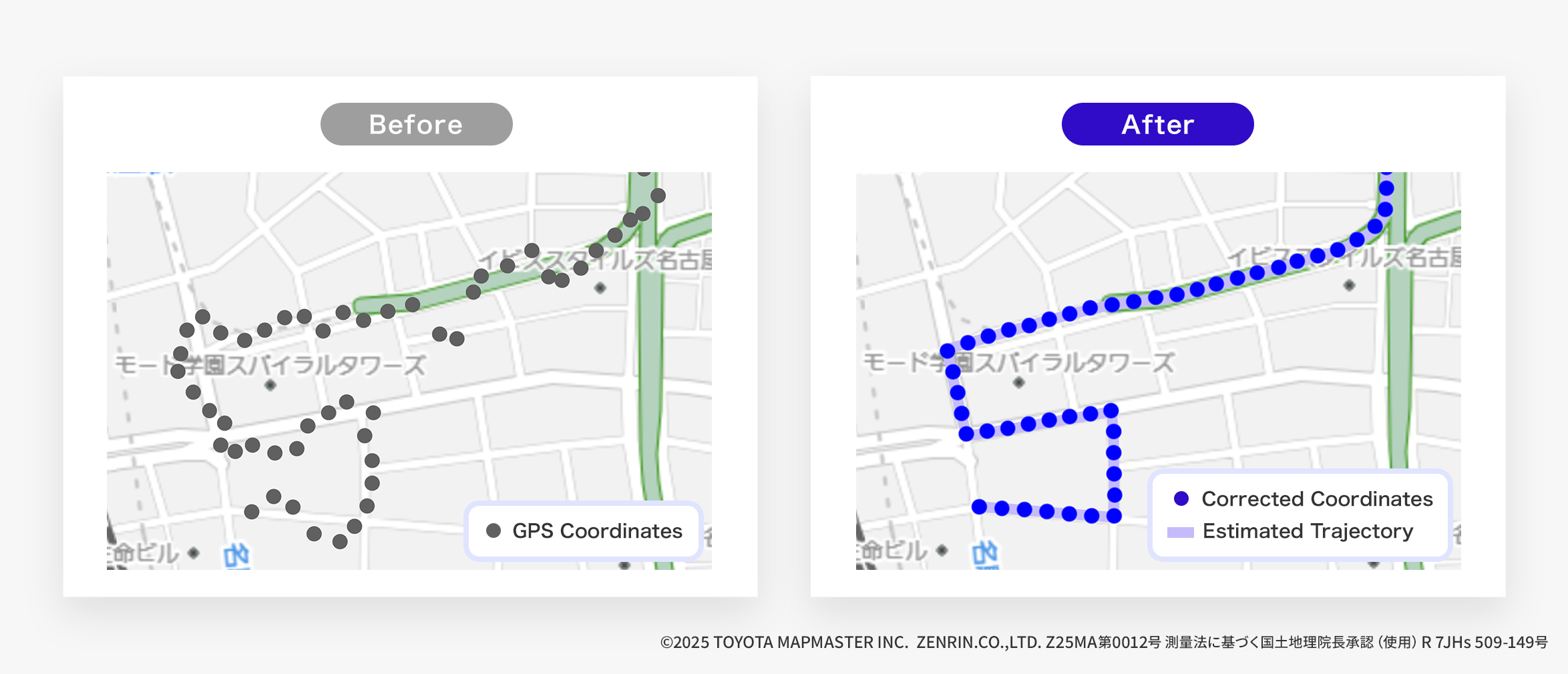Switch to the After view
Viewport: 1568px width, 674px height.
pos(1157,123)
